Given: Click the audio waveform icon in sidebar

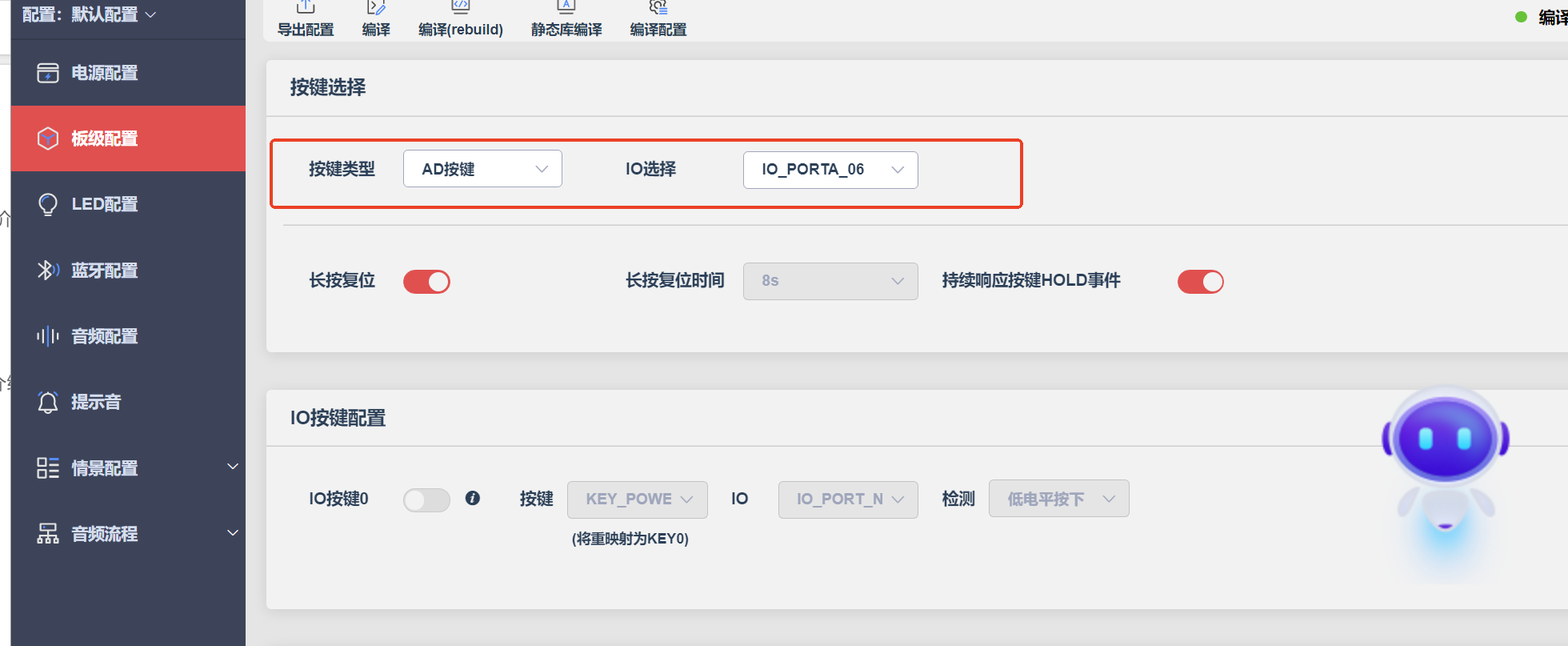Looking at the screenshot, I should (48, 336).
